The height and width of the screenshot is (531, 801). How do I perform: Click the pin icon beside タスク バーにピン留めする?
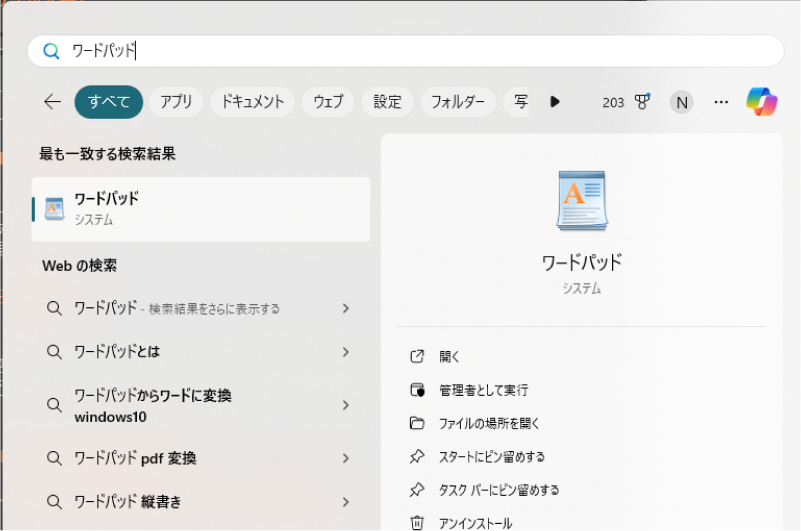point(417,490)
